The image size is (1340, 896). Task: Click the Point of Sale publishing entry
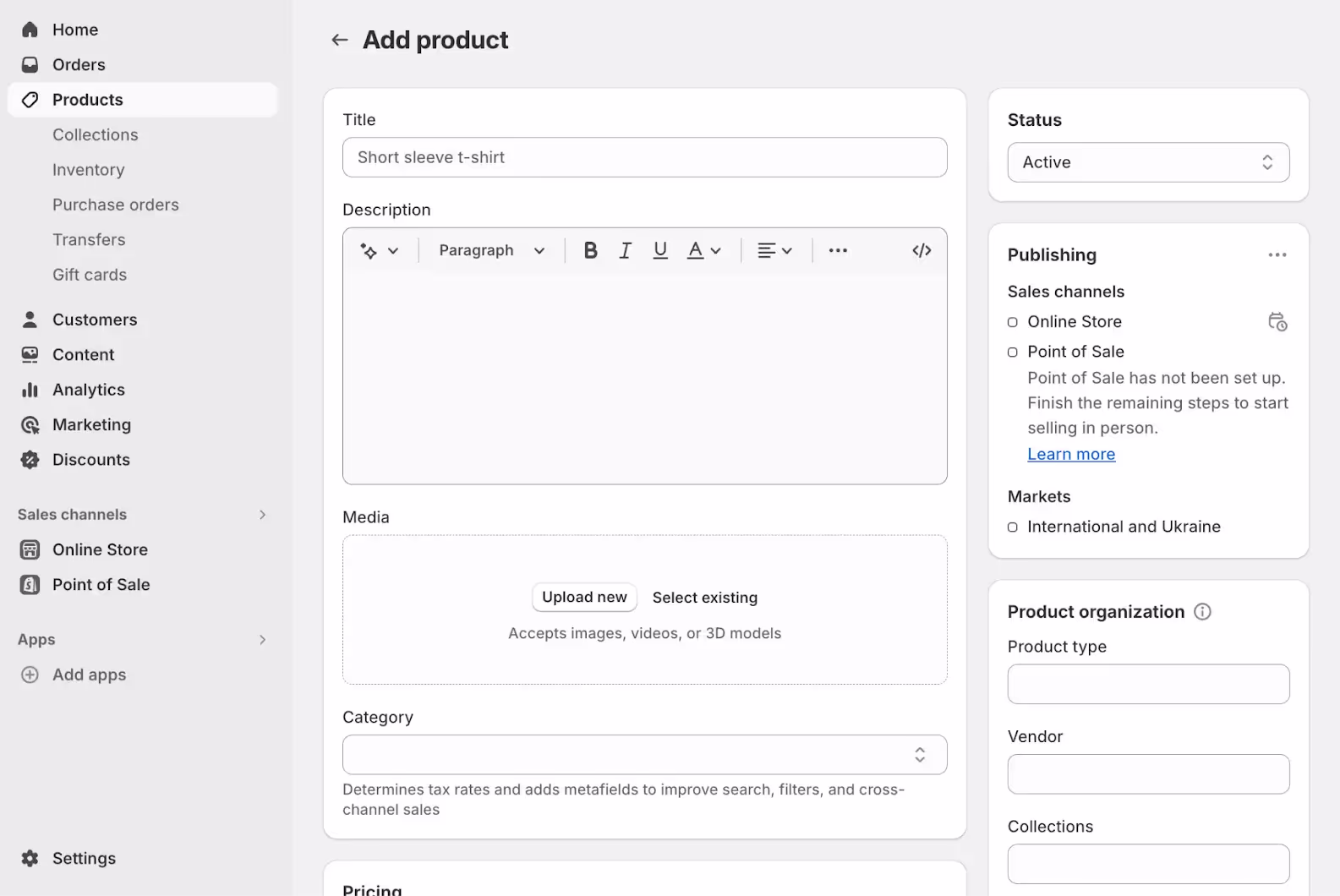[x=1075, y=352]
